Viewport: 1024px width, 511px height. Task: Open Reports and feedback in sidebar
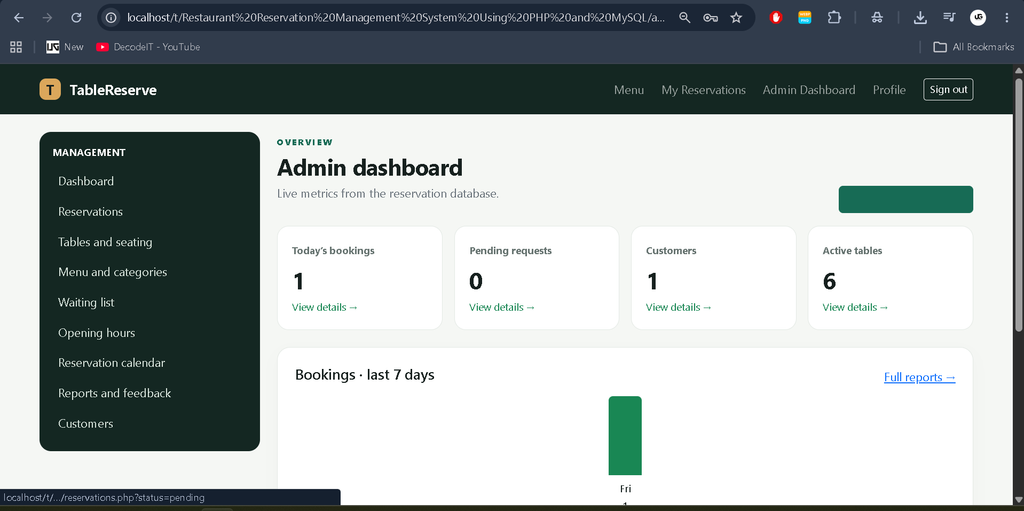[114, 393]
